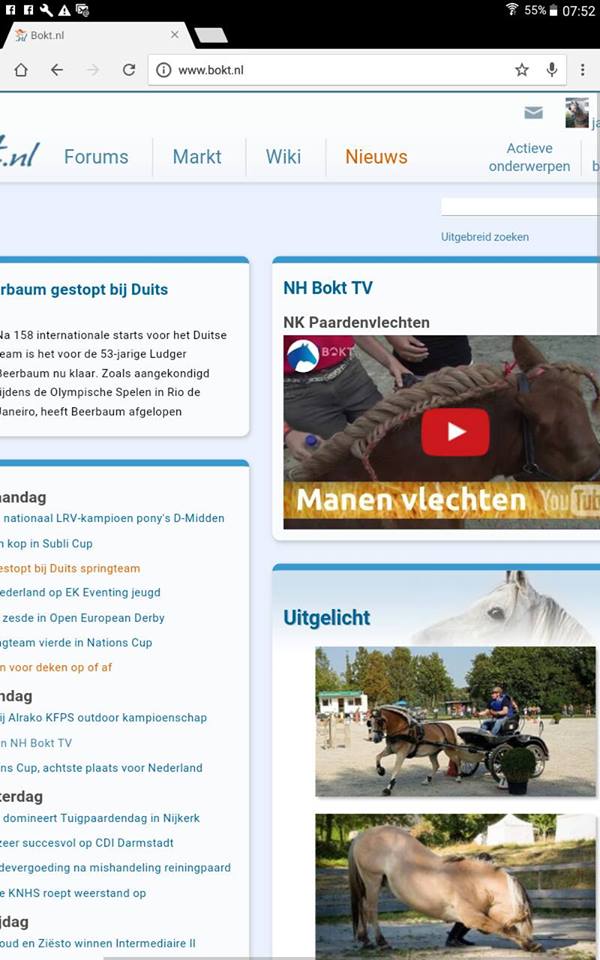
Task: Open messages envelope icon
Action: click(533, 113)
